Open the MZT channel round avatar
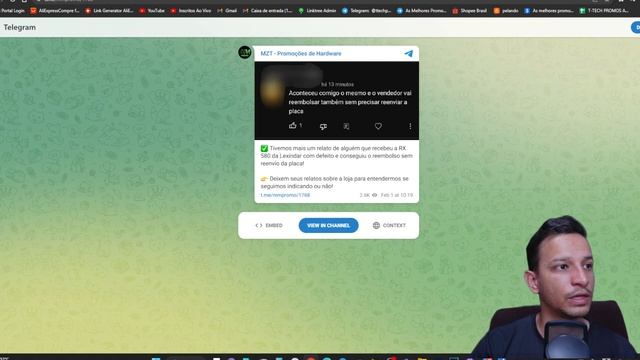This screenshot has width=640, height=360. [245, 53]
